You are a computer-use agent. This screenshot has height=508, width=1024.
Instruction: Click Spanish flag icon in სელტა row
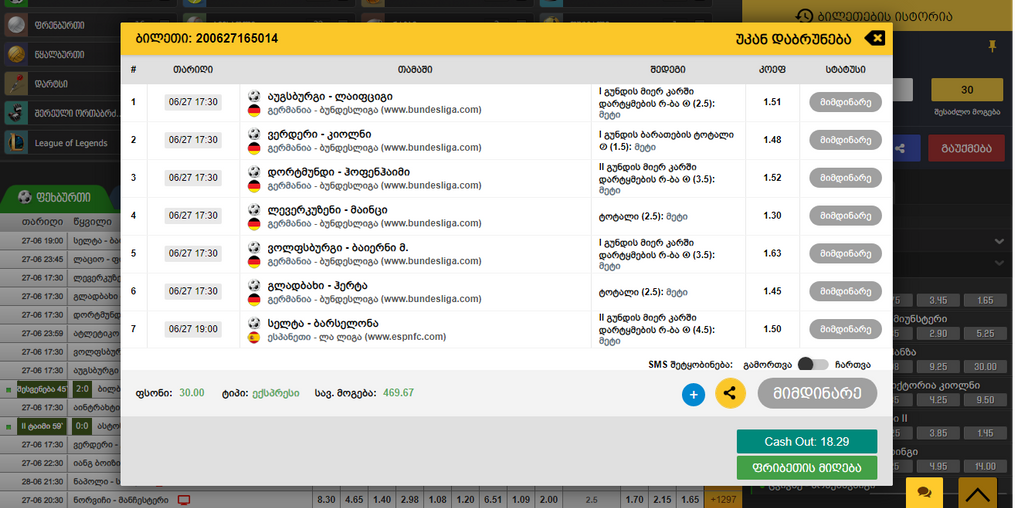(x=254, y=338)
